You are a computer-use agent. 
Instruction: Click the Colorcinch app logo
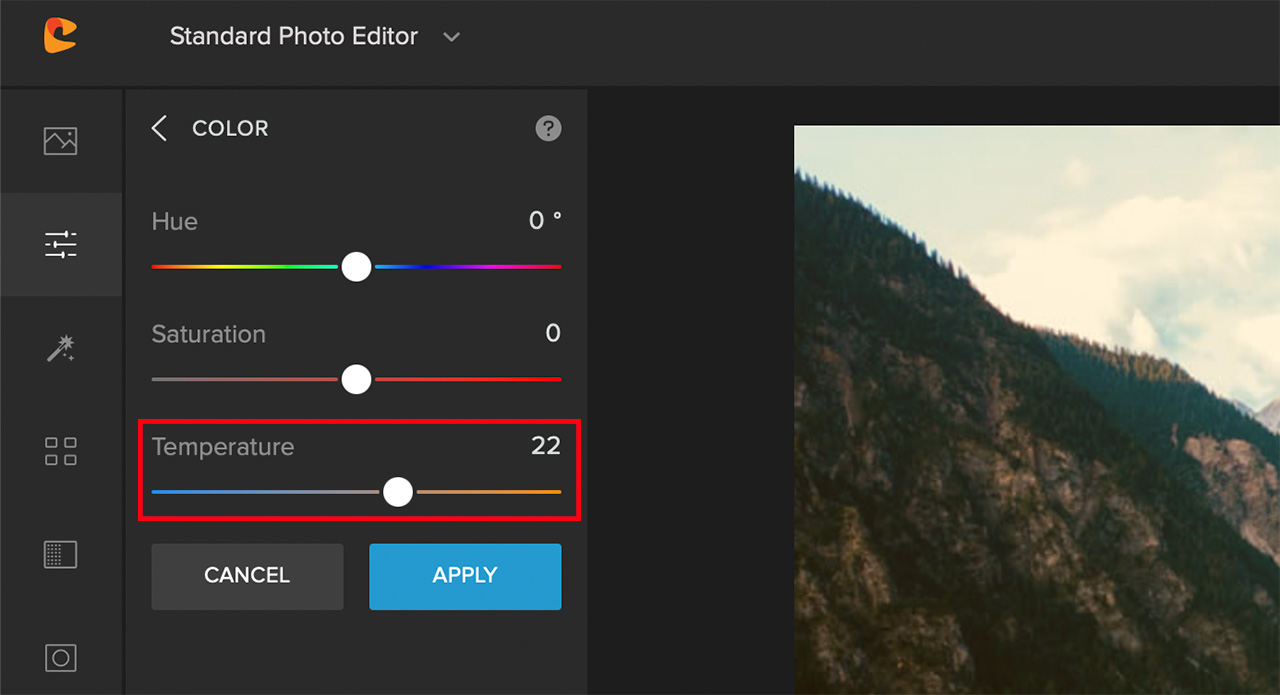59,35
